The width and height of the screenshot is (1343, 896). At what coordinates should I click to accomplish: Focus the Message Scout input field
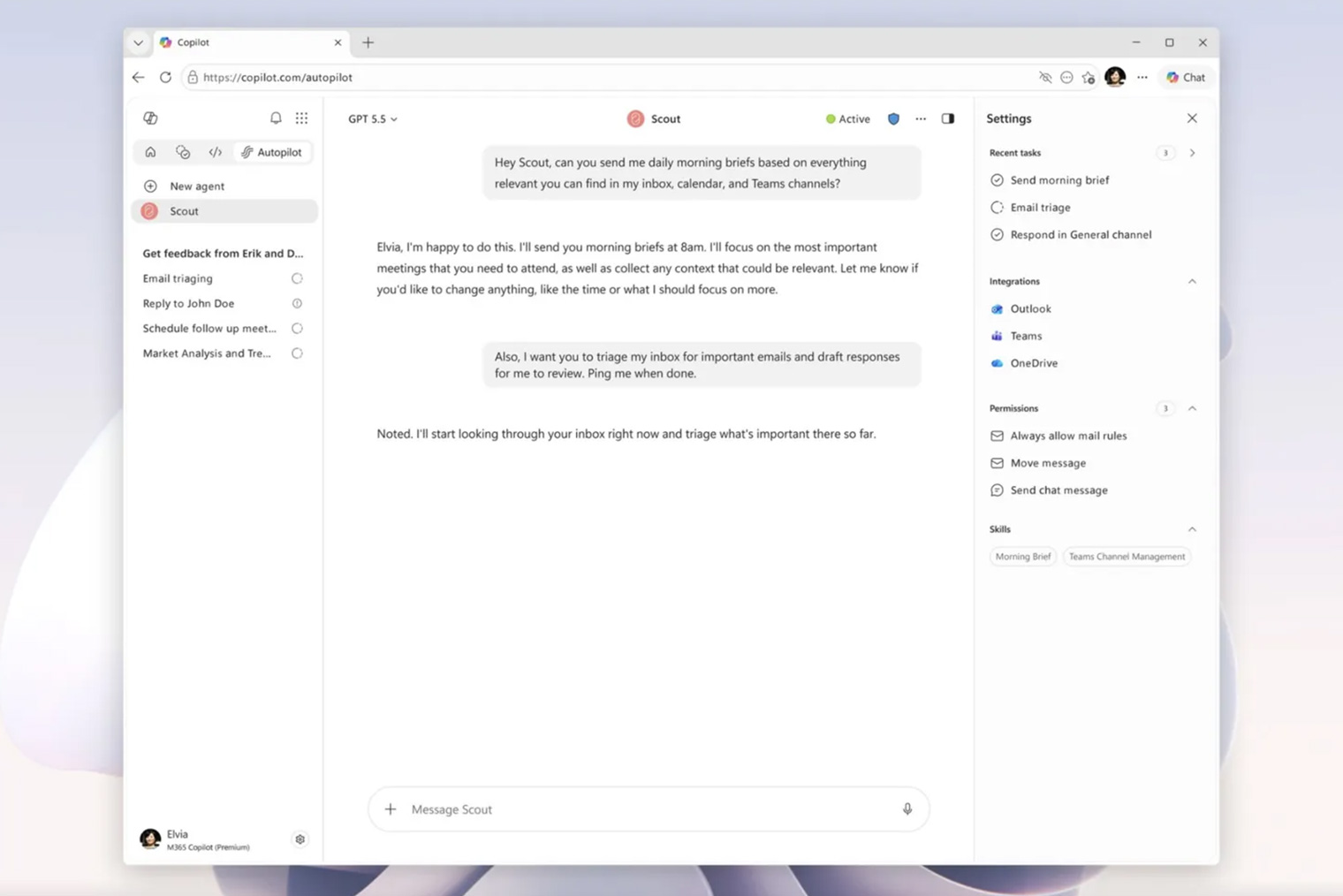pyautogui.click(x=649, y=809)
